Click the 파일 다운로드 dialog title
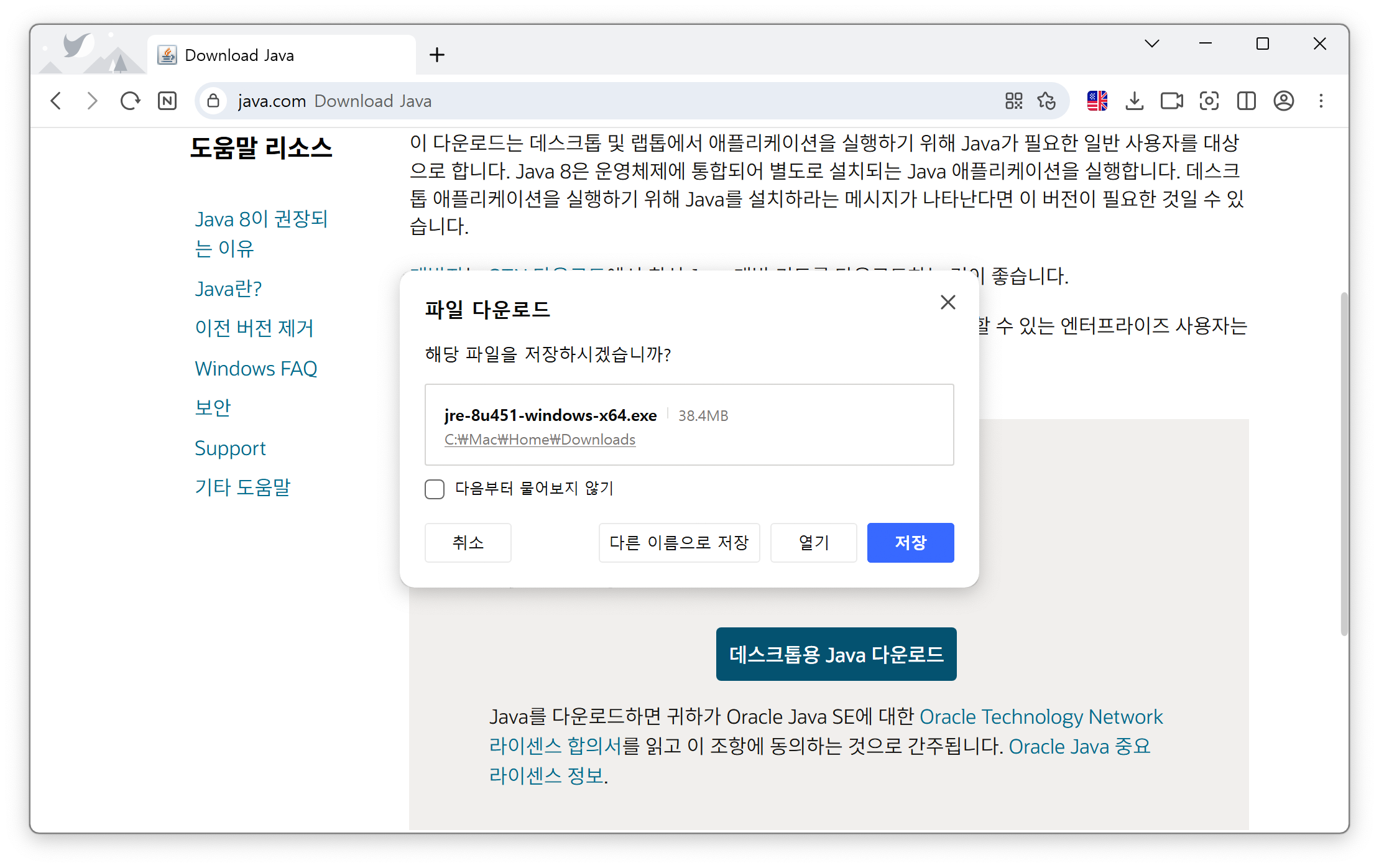Screen dimensions: 1379x868 click(x=487, y=310)
